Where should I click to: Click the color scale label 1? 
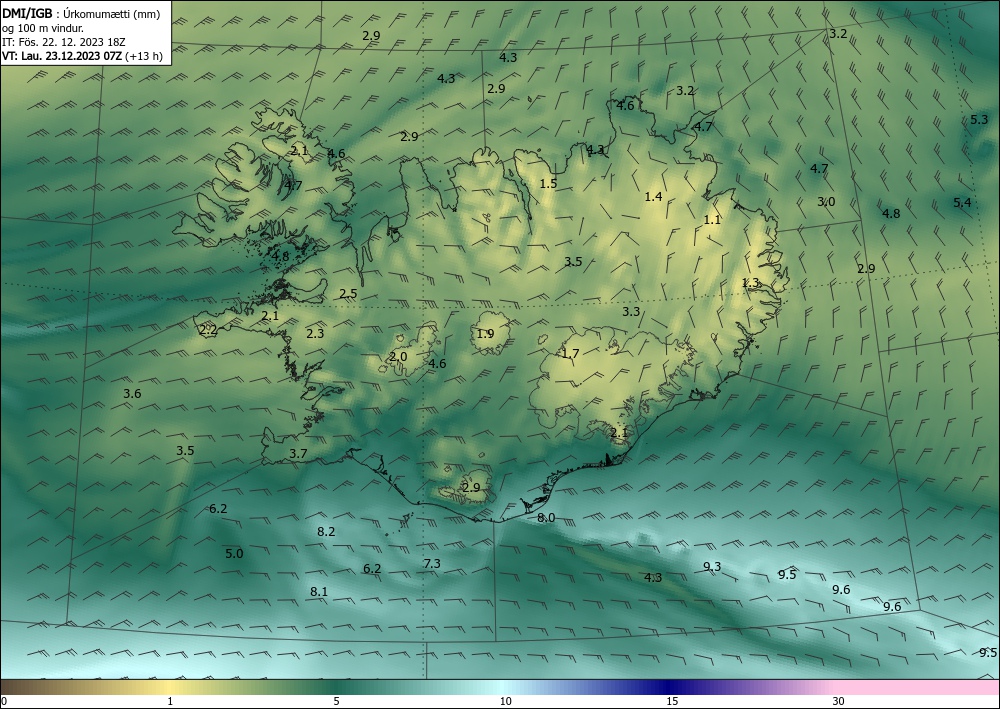click(170, 701)
